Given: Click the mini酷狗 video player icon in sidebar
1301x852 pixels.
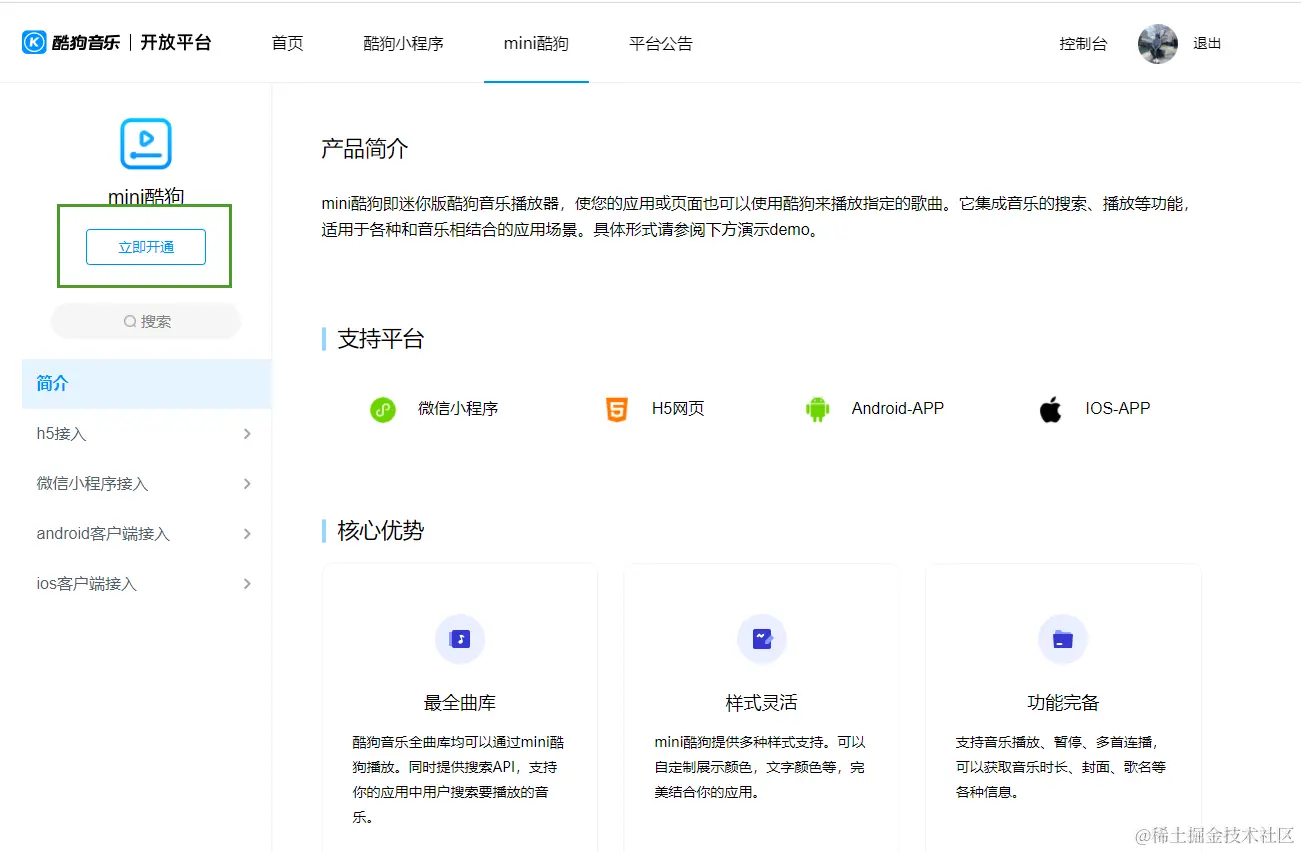Looking at the screenshot, I should point(144,143).
